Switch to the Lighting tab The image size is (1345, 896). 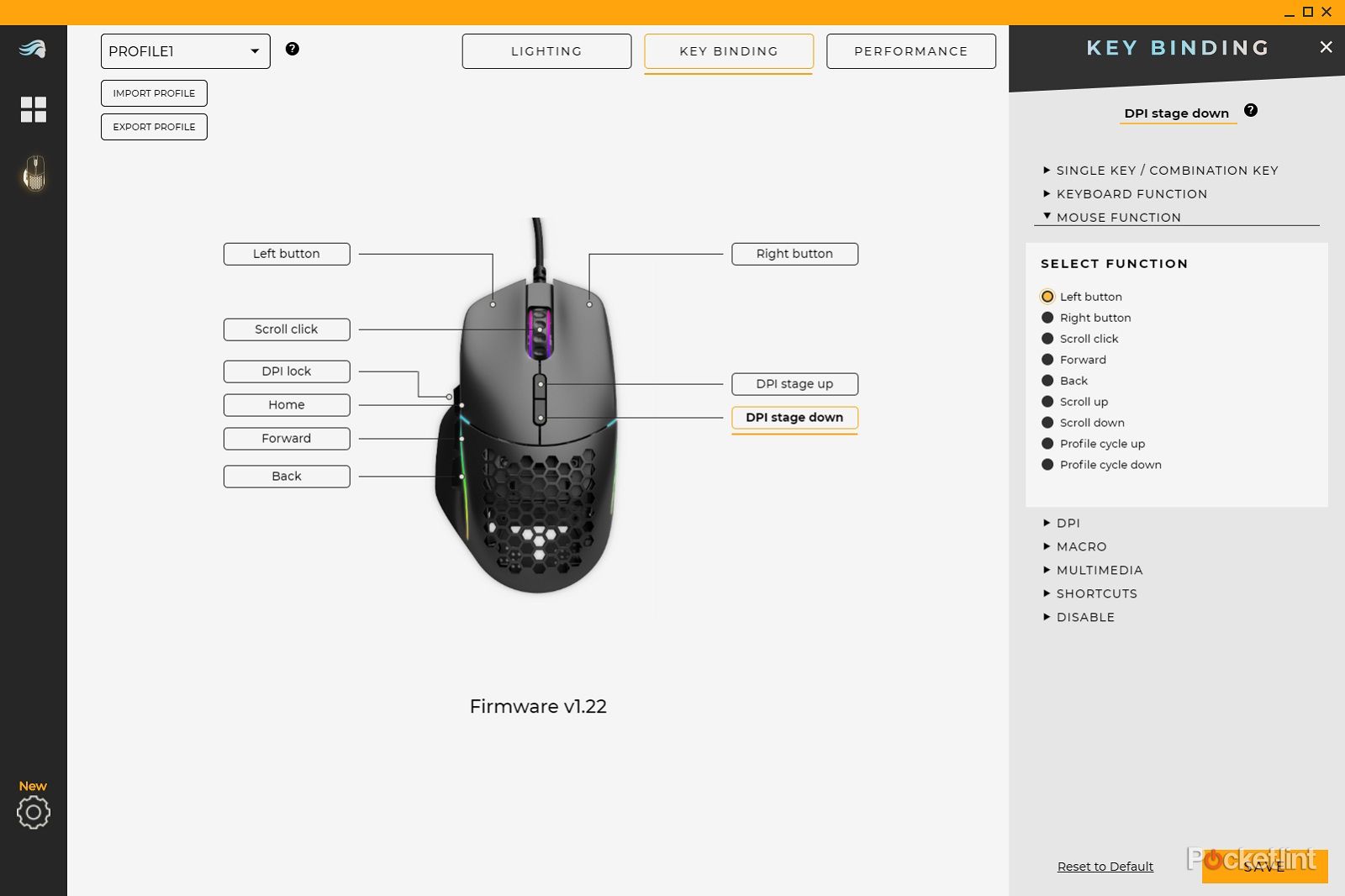pyautogui.click(x=546, y=51)
